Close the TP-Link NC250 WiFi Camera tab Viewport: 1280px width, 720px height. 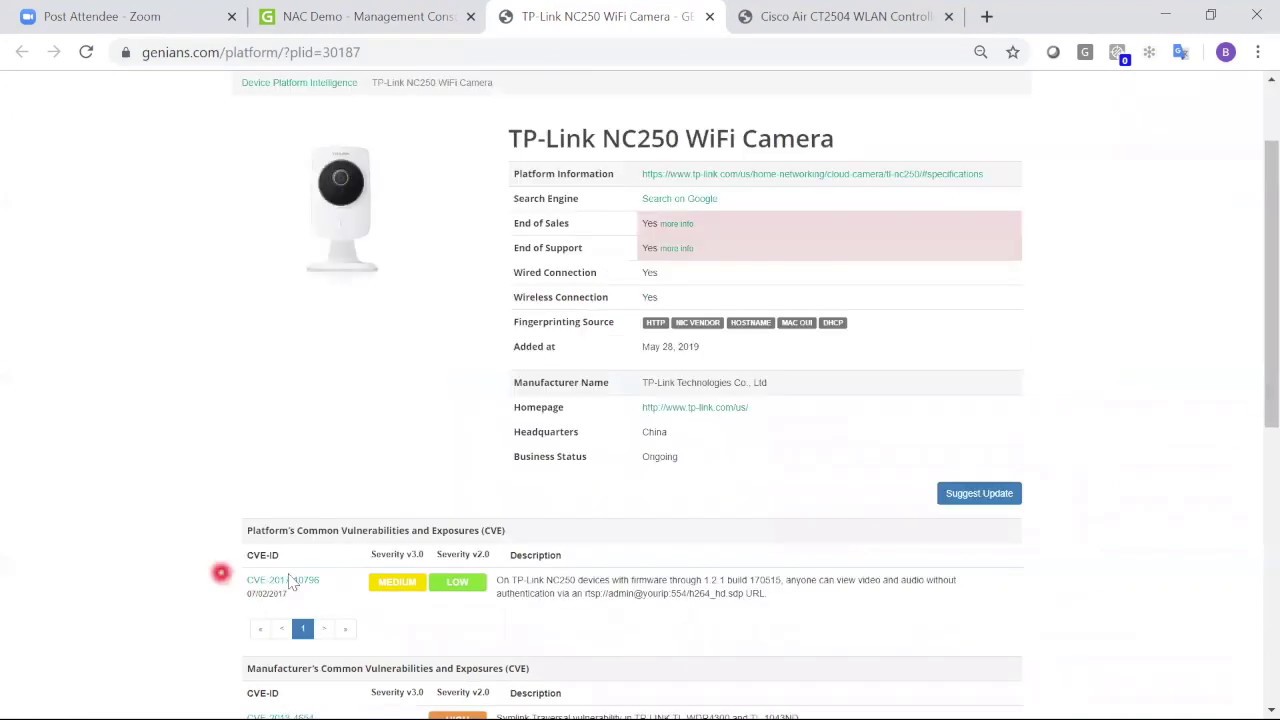pos(709,16)
